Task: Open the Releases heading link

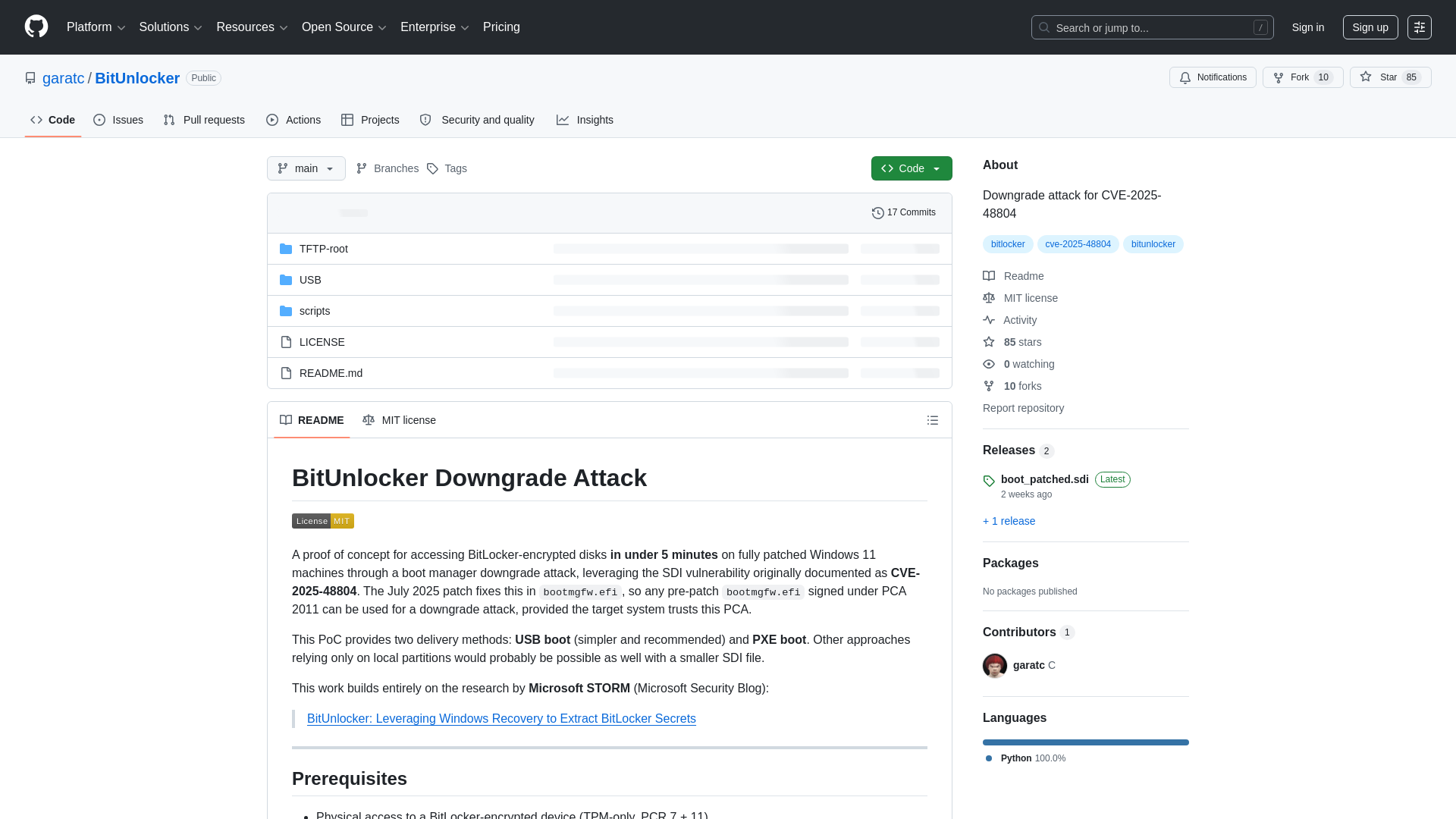Action: click(1018, 450)
